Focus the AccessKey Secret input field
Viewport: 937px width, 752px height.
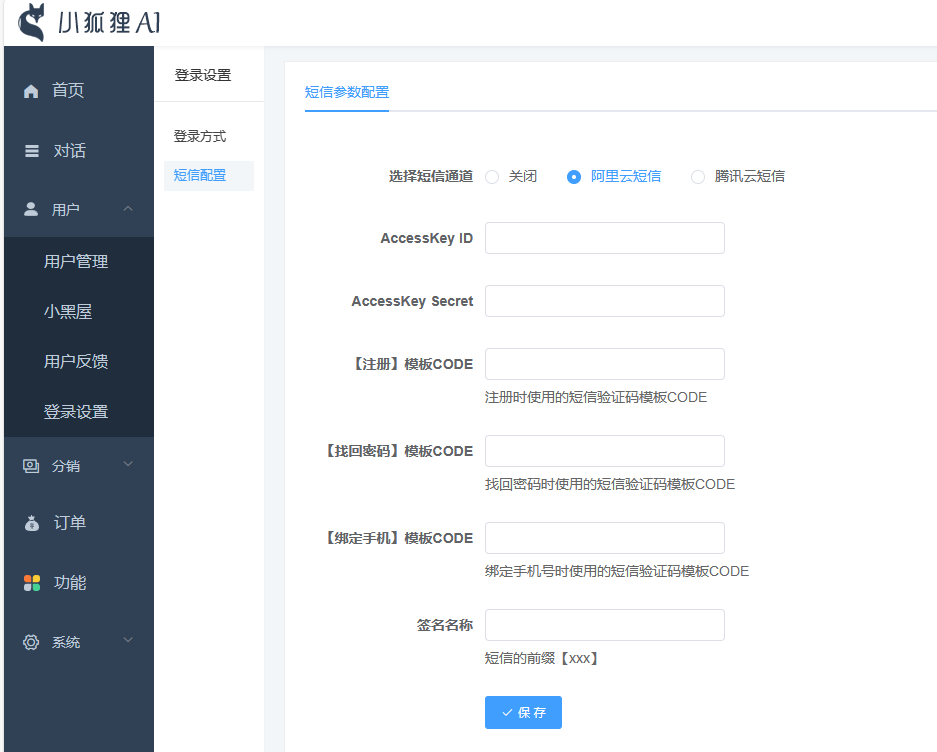(605, 301)
